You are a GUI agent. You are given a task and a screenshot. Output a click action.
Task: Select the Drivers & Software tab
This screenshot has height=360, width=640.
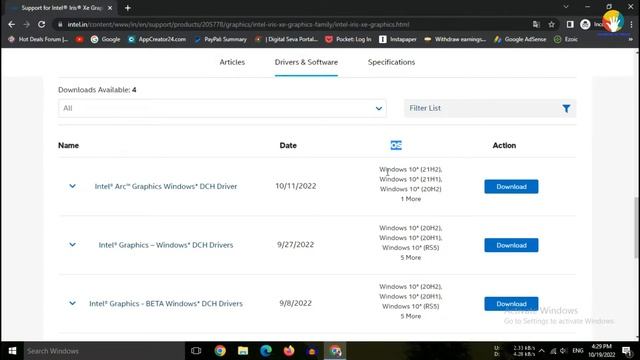[x=306, y=62]
